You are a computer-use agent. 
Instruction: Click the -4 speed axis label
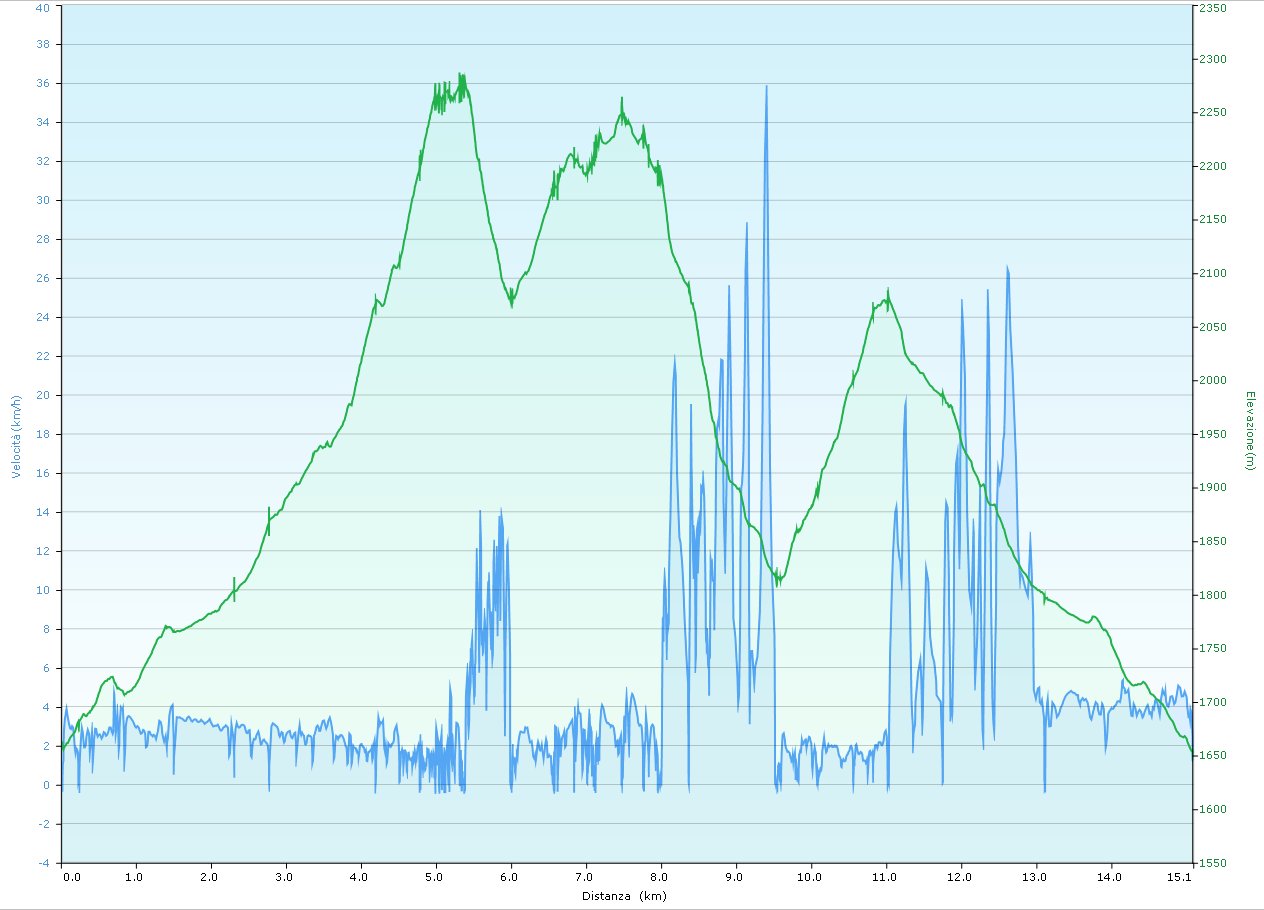pyautogui.click(x=42, y=862)
